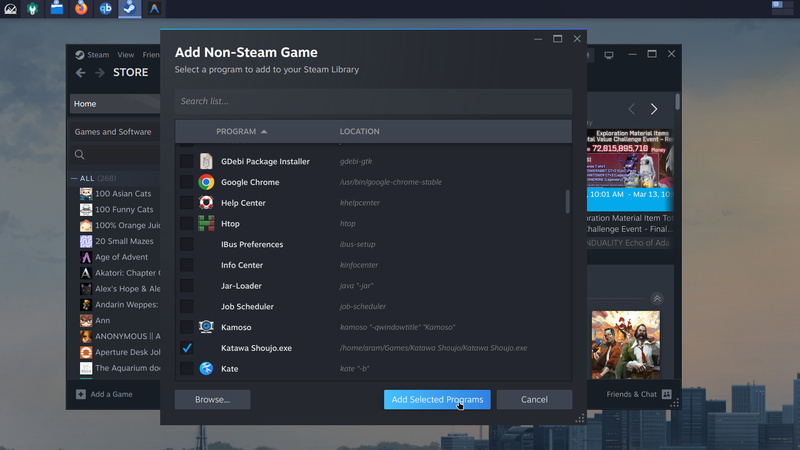Click the Add a Game plus icon
This screenshot has width=800, height=450.
[81, 394]
